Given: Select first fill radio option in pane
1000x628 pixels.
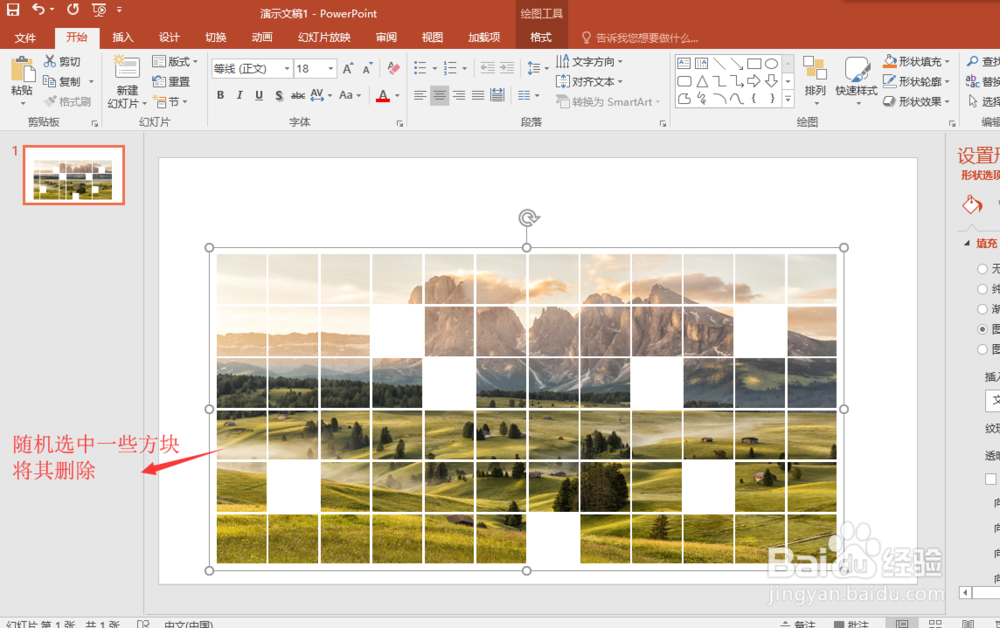Looking at the screenshot, I should (x=982, y=269).
